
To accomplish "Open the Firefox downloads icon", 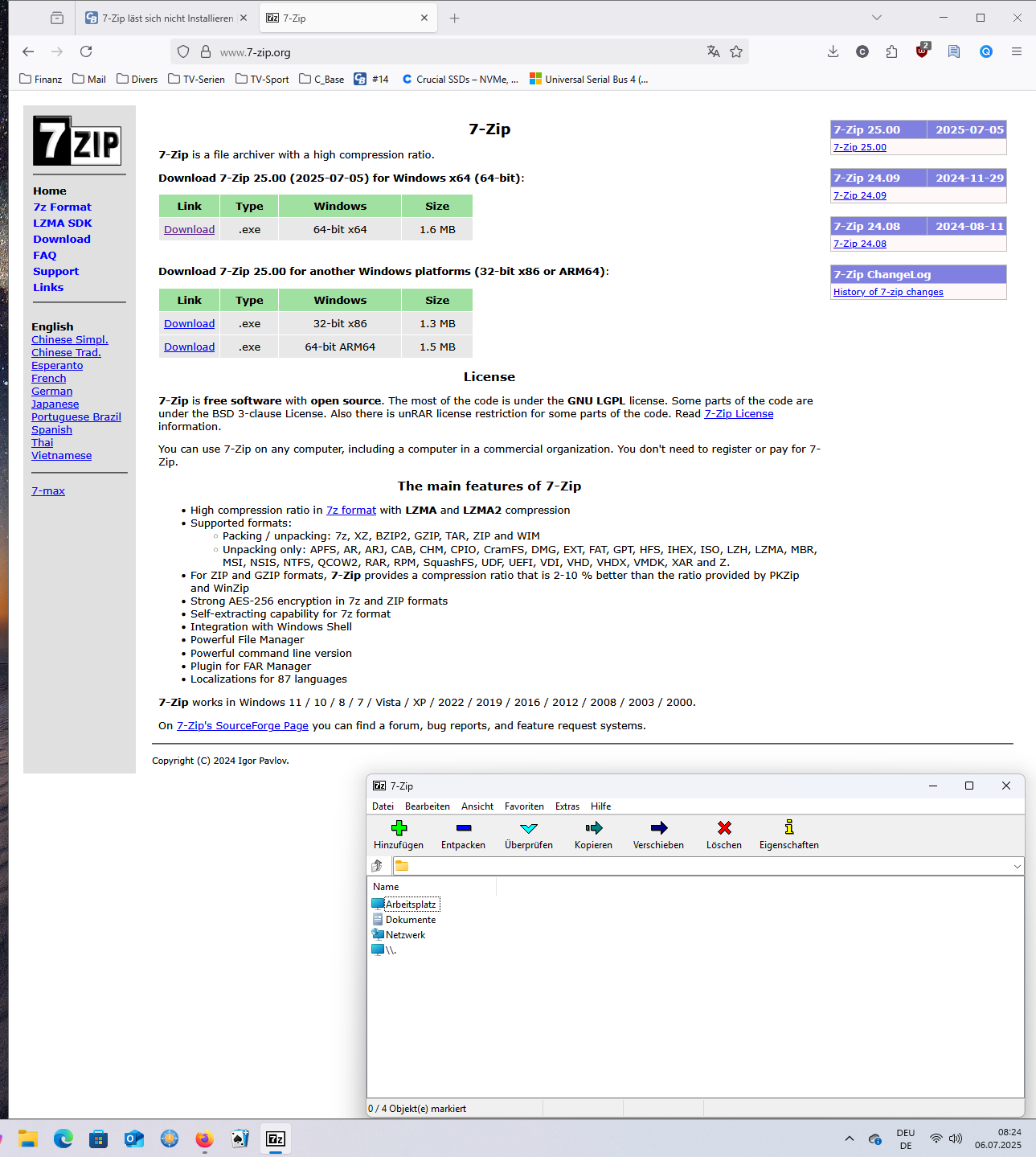I will point(833,51).
